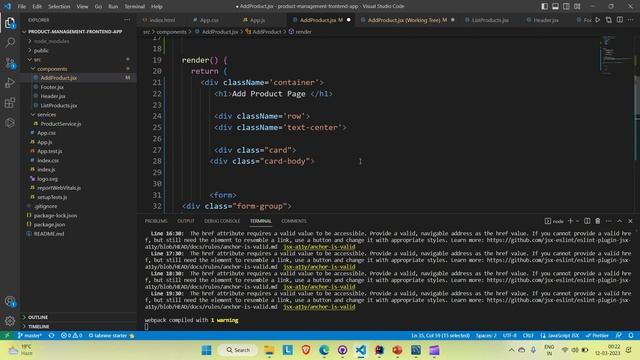Click the taskbar Search box
This screenshot has height=360, width=640.
(x=238, y=350)
